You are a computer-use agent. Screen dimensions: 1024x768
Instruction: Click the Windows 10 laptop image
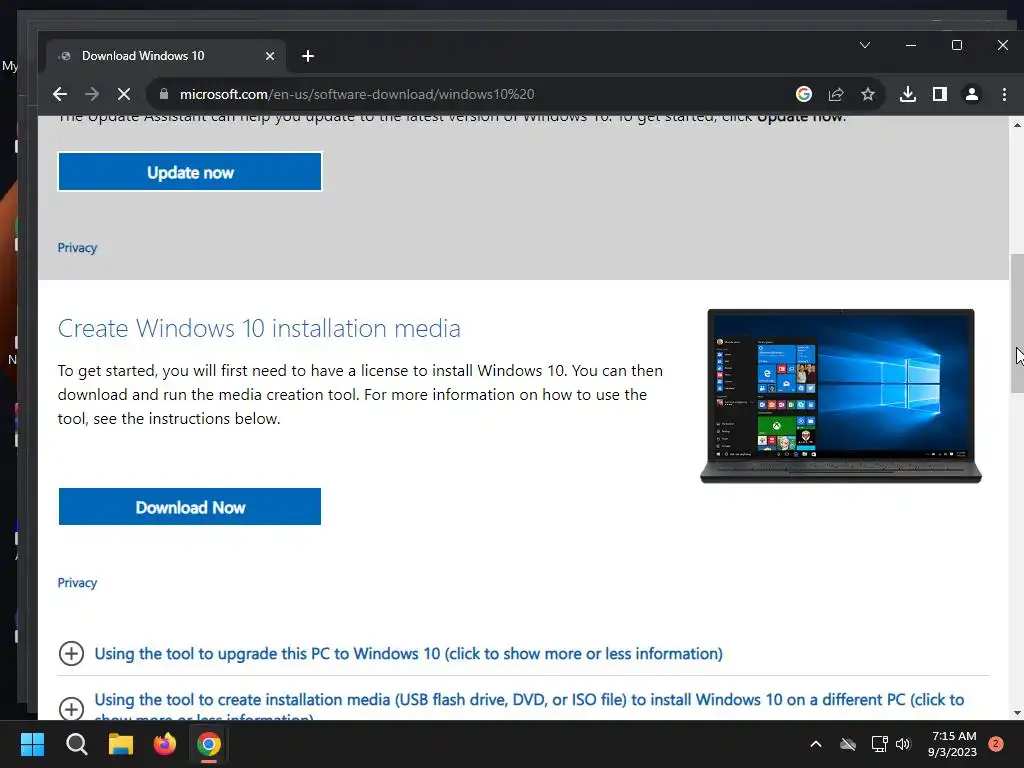(840, 396)
